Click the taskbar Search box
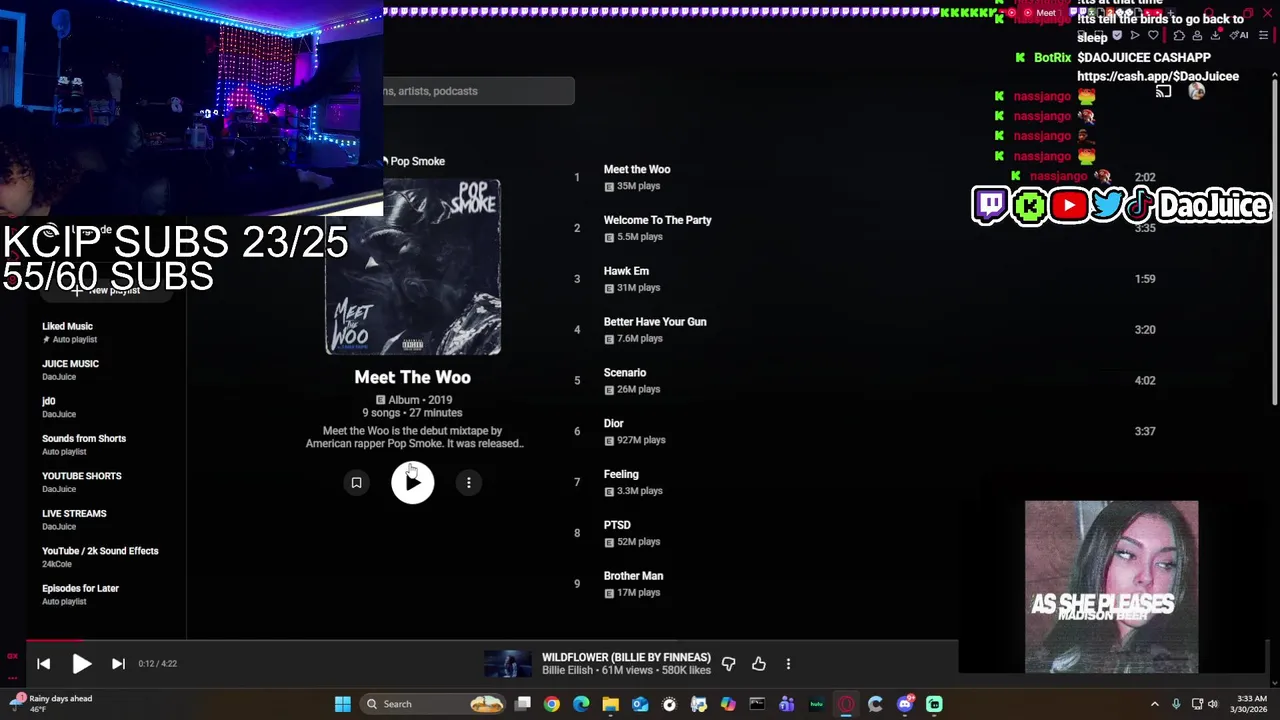Viewport: 1280px width, 720px height. point(432,704)
